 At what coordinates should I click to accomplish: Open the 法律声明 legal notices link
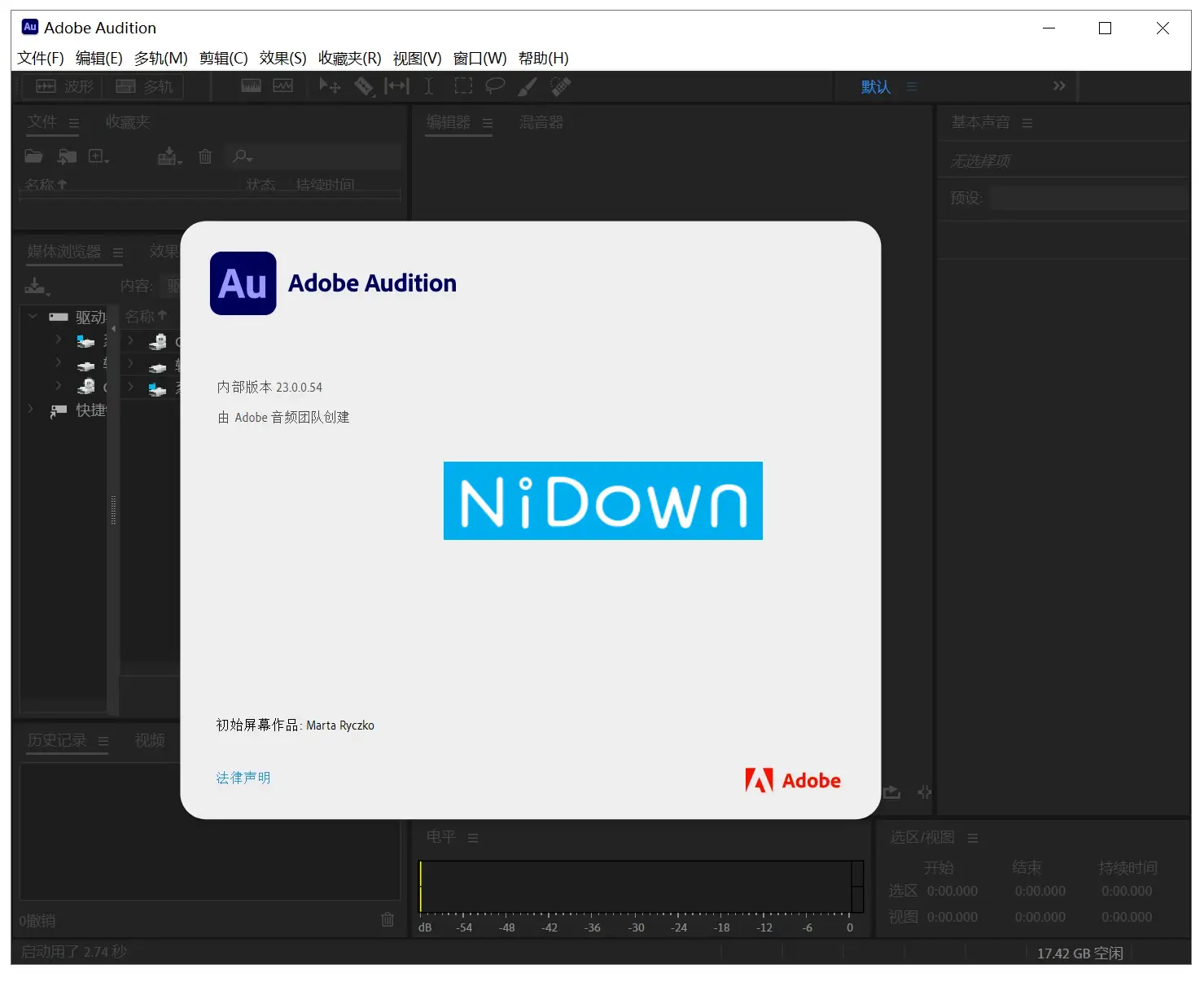(x=243, y=778)
